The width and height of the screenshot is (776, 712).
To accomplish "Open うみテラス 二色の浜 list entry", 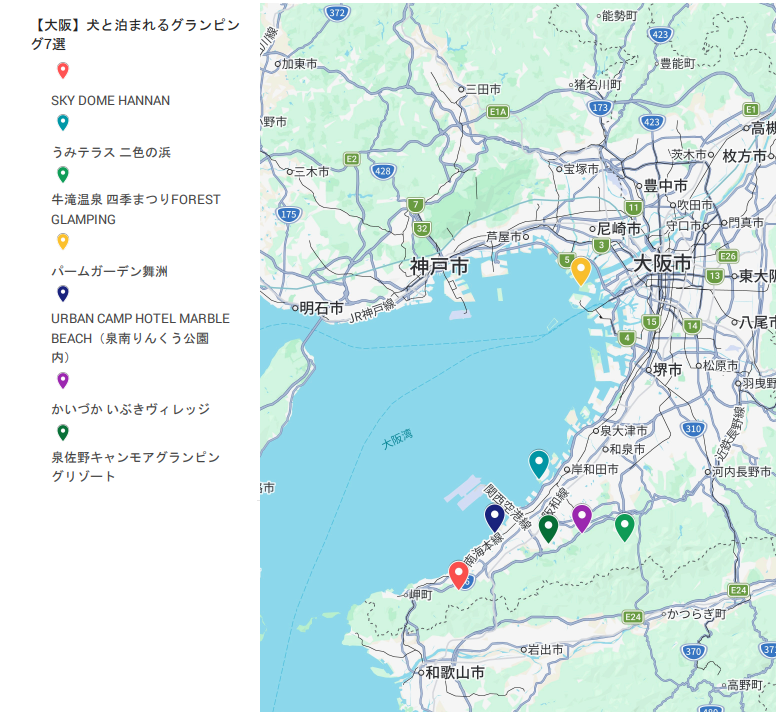I will coord(111,152).
